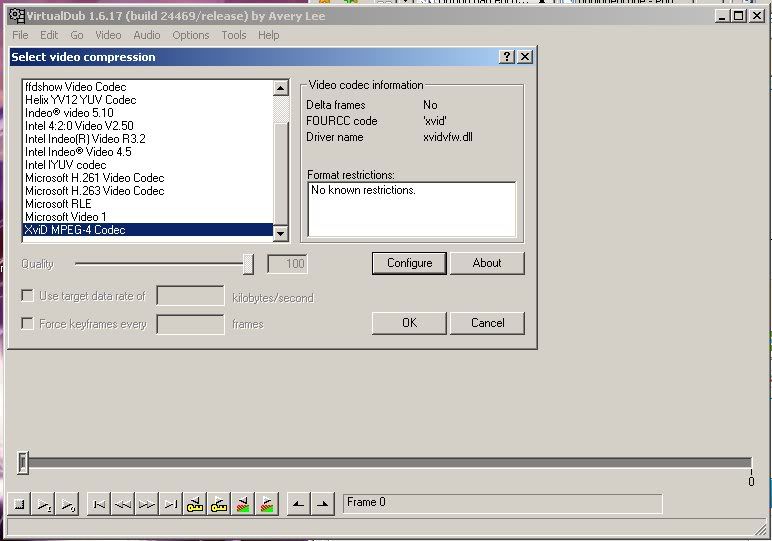
Task: Click the codec list scroll up arrow
Action: coord(281,88)
